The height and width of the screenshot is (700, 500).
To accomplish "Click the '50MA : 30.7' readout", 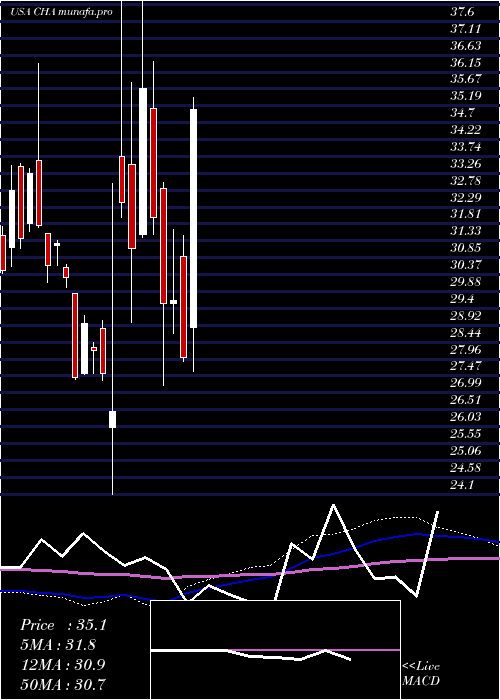I will click(x=62, y=684).
